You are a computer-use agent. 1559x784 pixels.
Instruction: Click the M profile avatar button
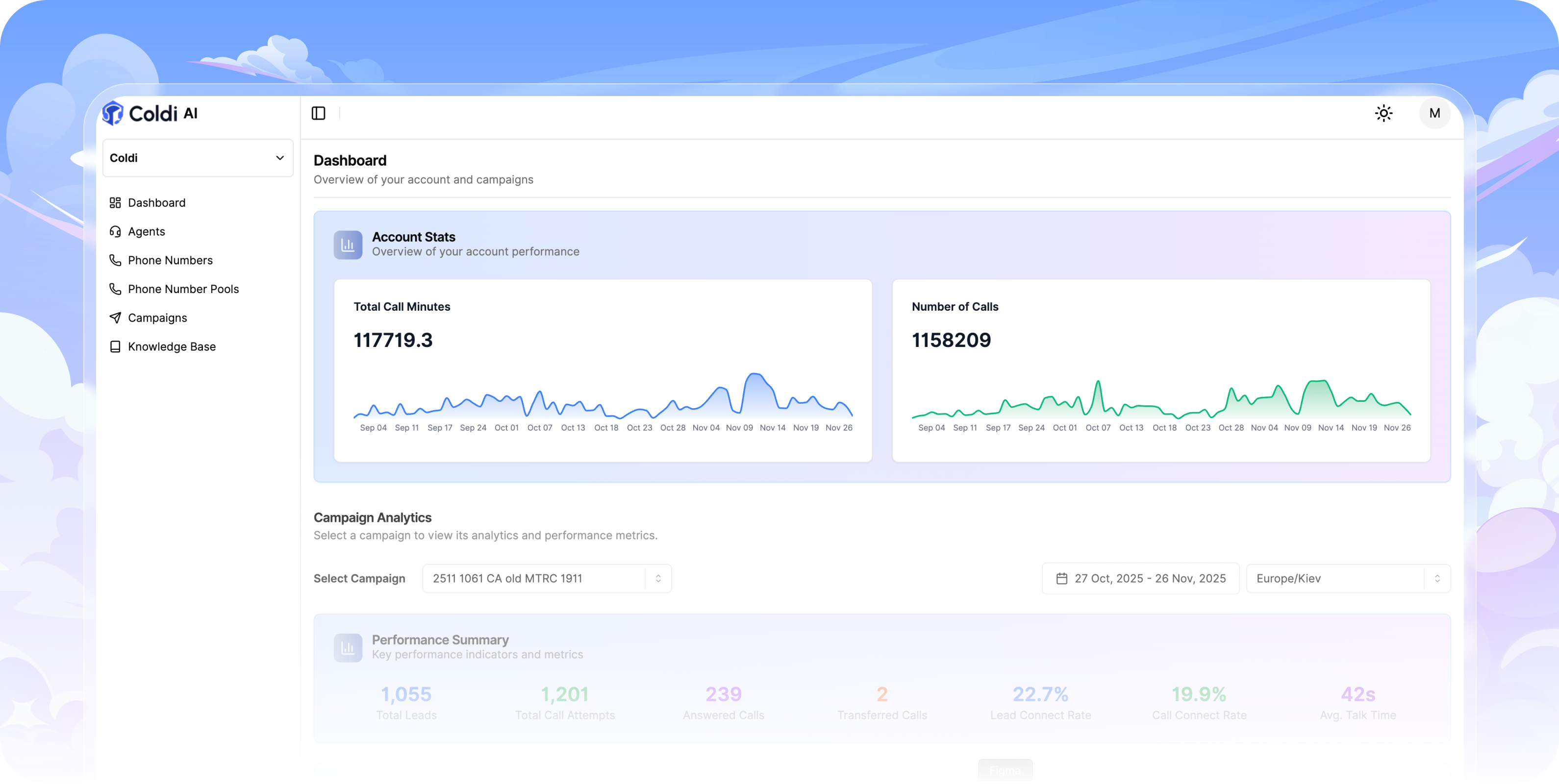(1435, 113)
